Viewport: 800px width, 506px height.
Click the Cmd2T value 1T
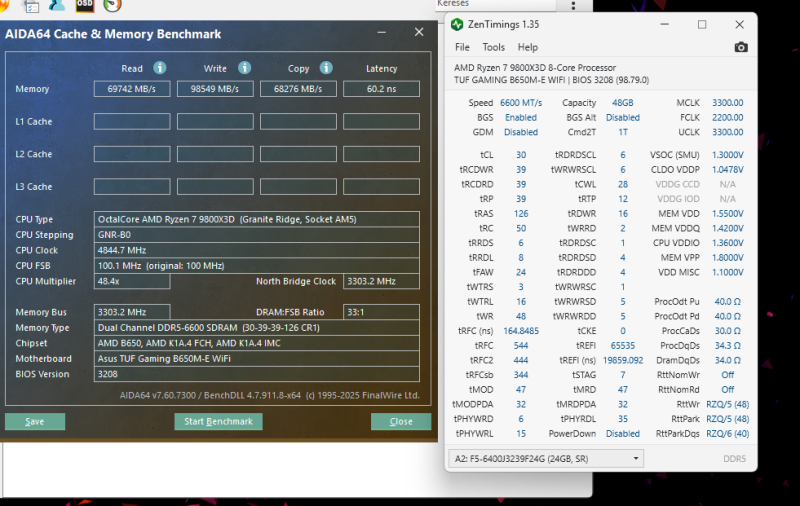(622, 132)
